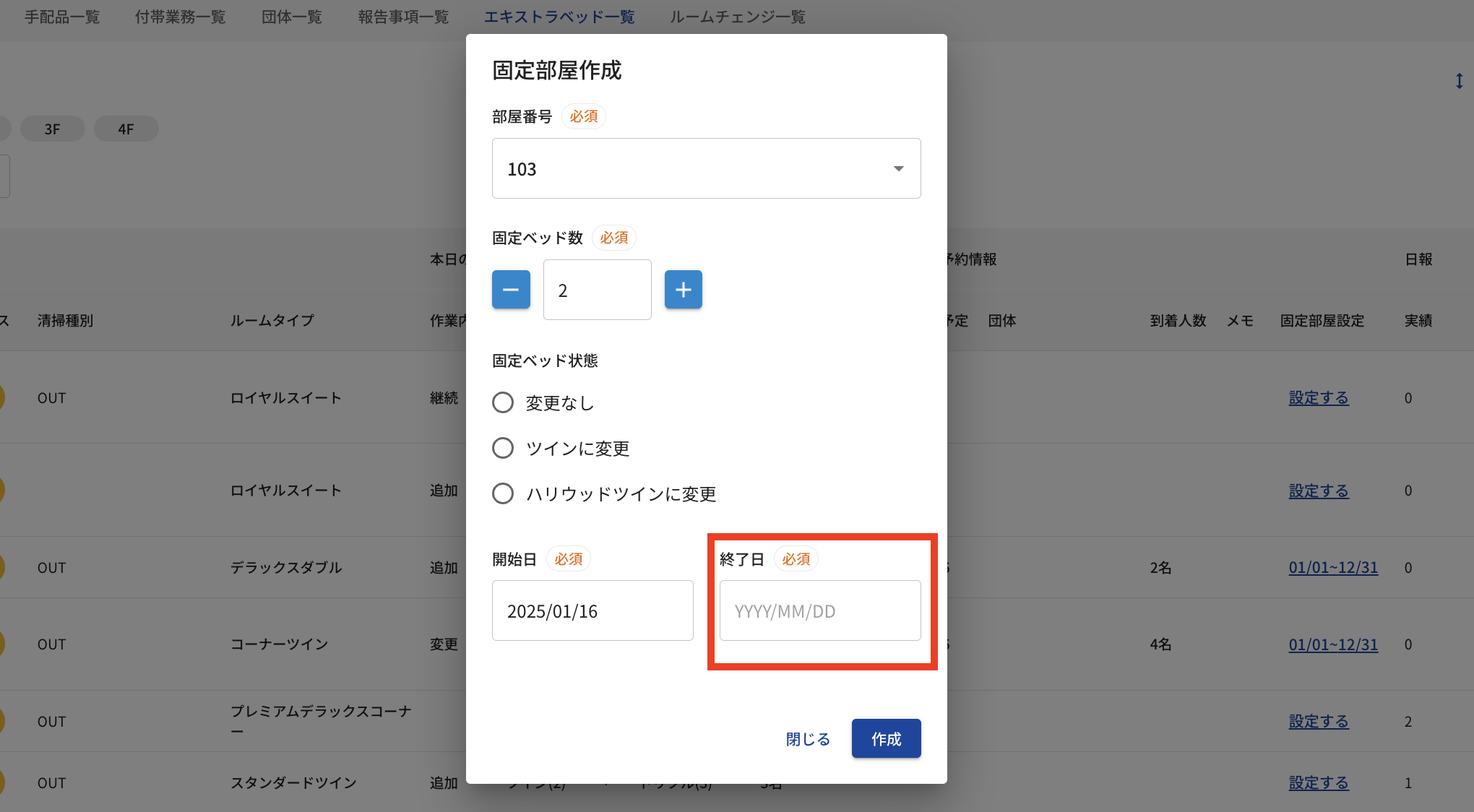Click the plus button for fixed bed count

[x=683, y=290]
